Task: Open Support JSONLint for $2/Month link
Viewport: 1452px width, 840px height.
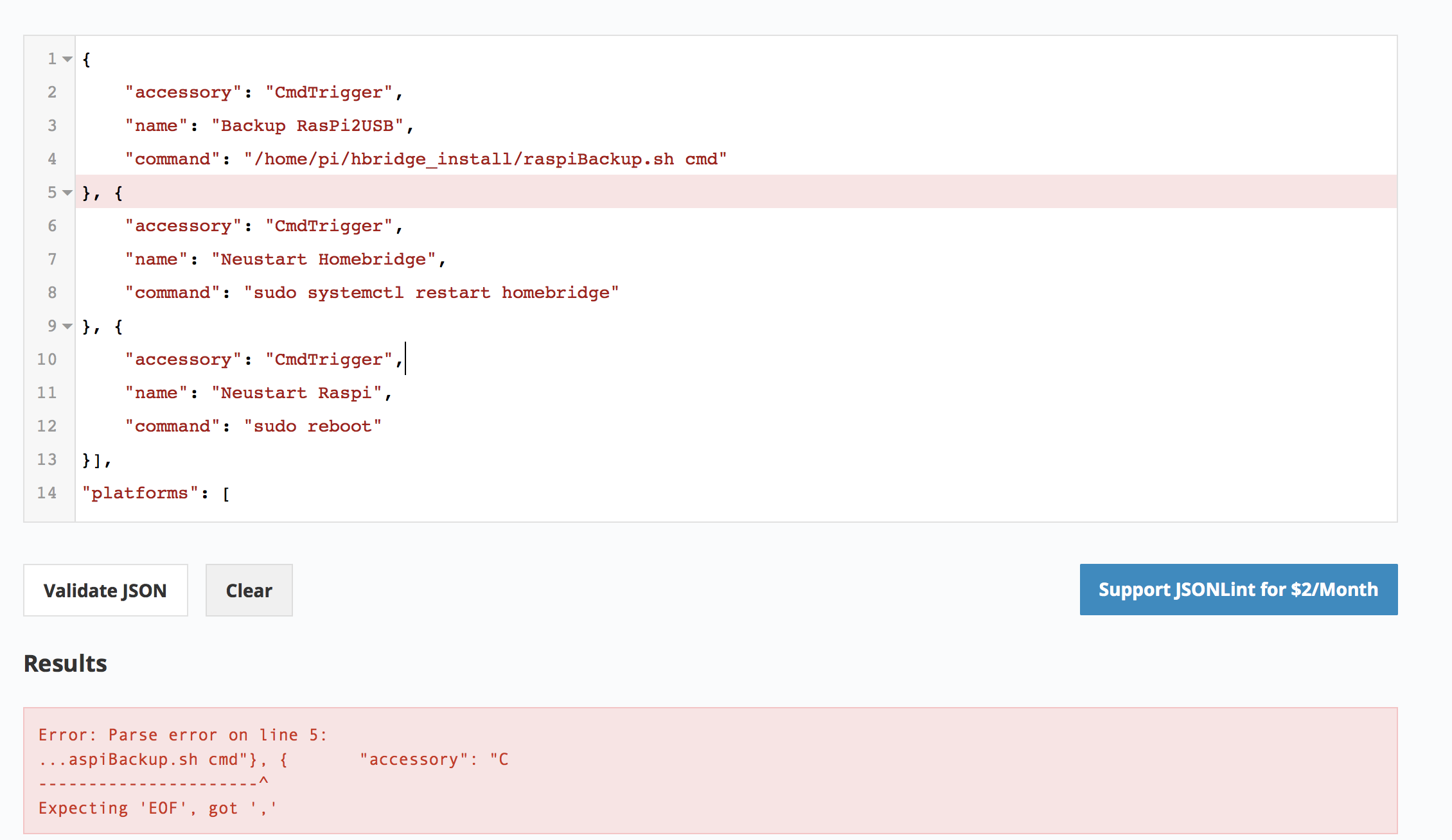Action: pos(1238,590)
